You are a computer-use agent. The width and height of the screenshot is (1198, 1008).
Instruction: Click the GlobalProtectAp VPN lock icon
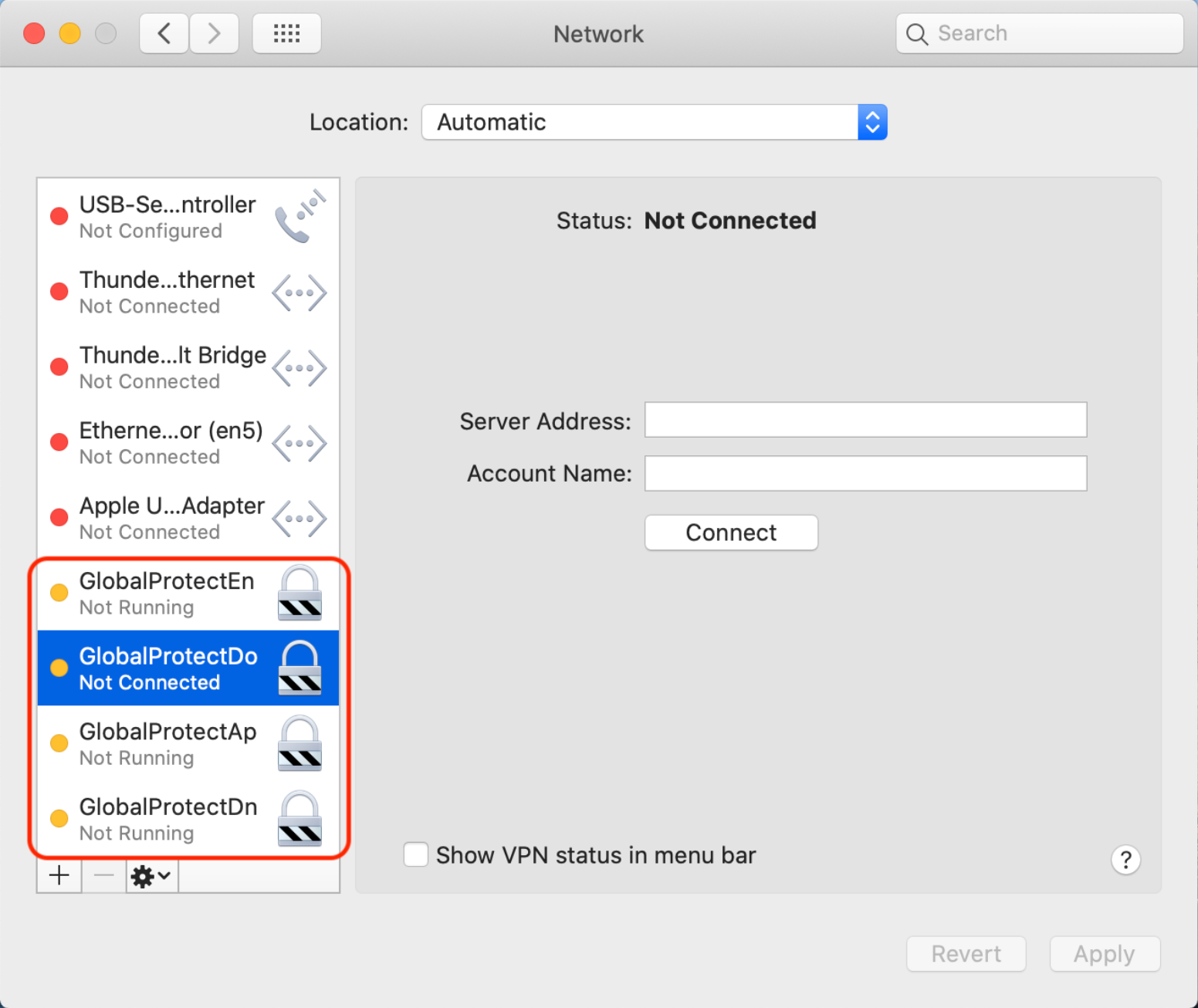point(299,743)
